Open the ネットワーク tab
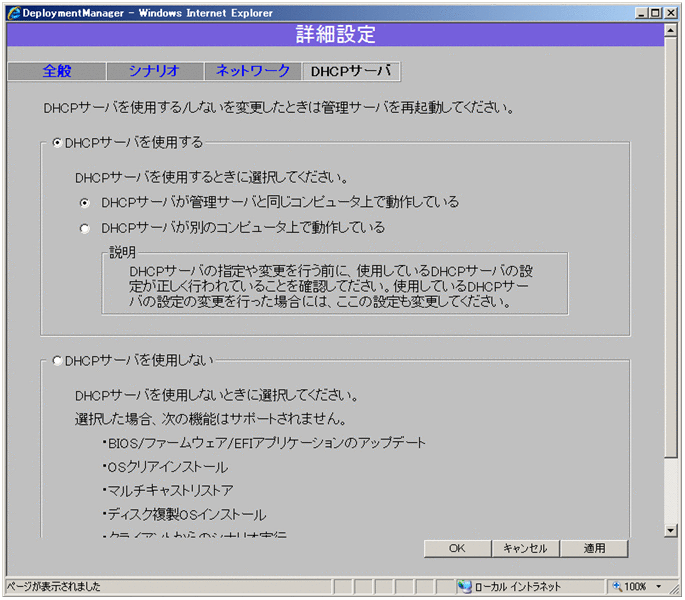685x600 pixels. (253, 71)
